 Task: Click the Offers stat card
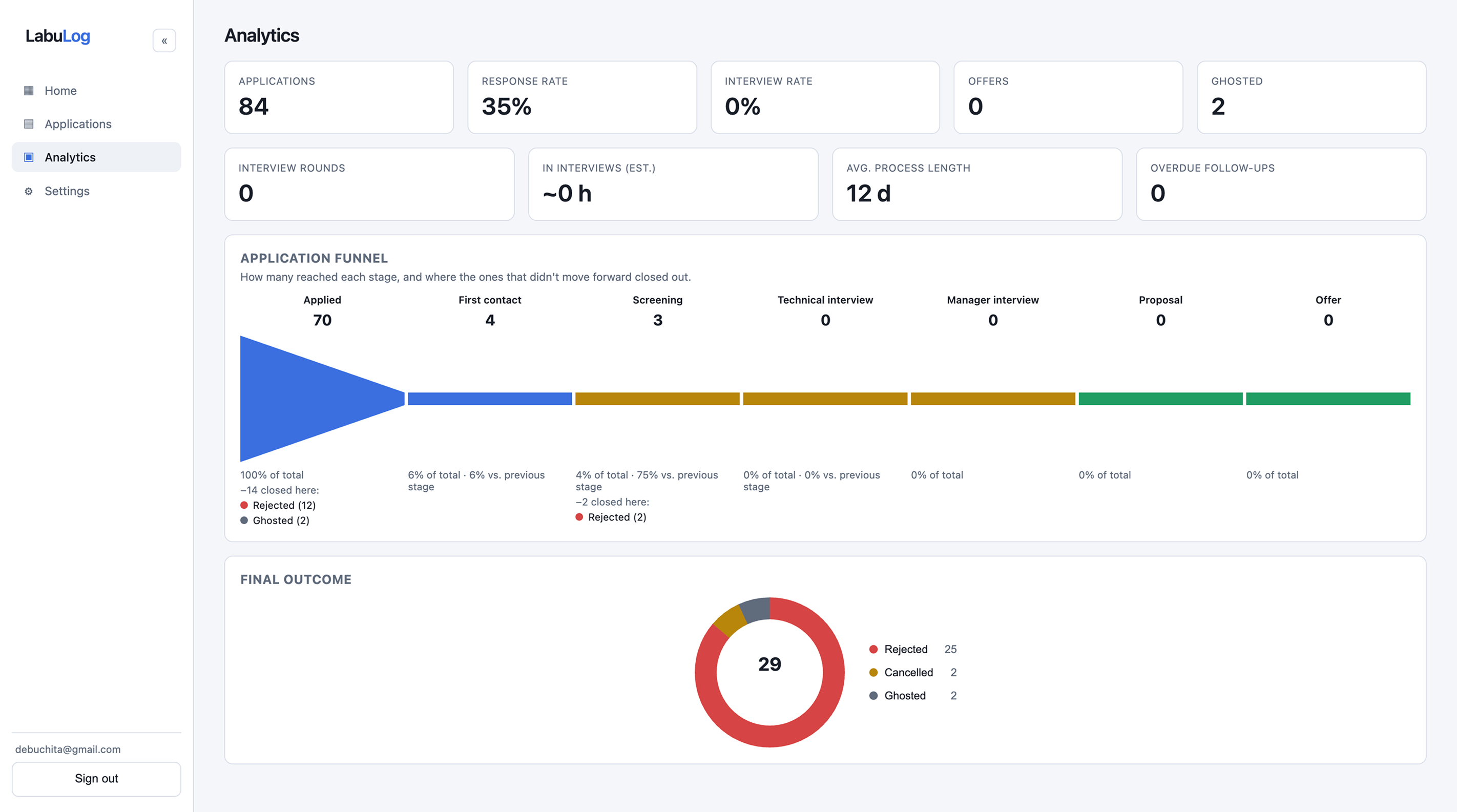(1069, 97)
